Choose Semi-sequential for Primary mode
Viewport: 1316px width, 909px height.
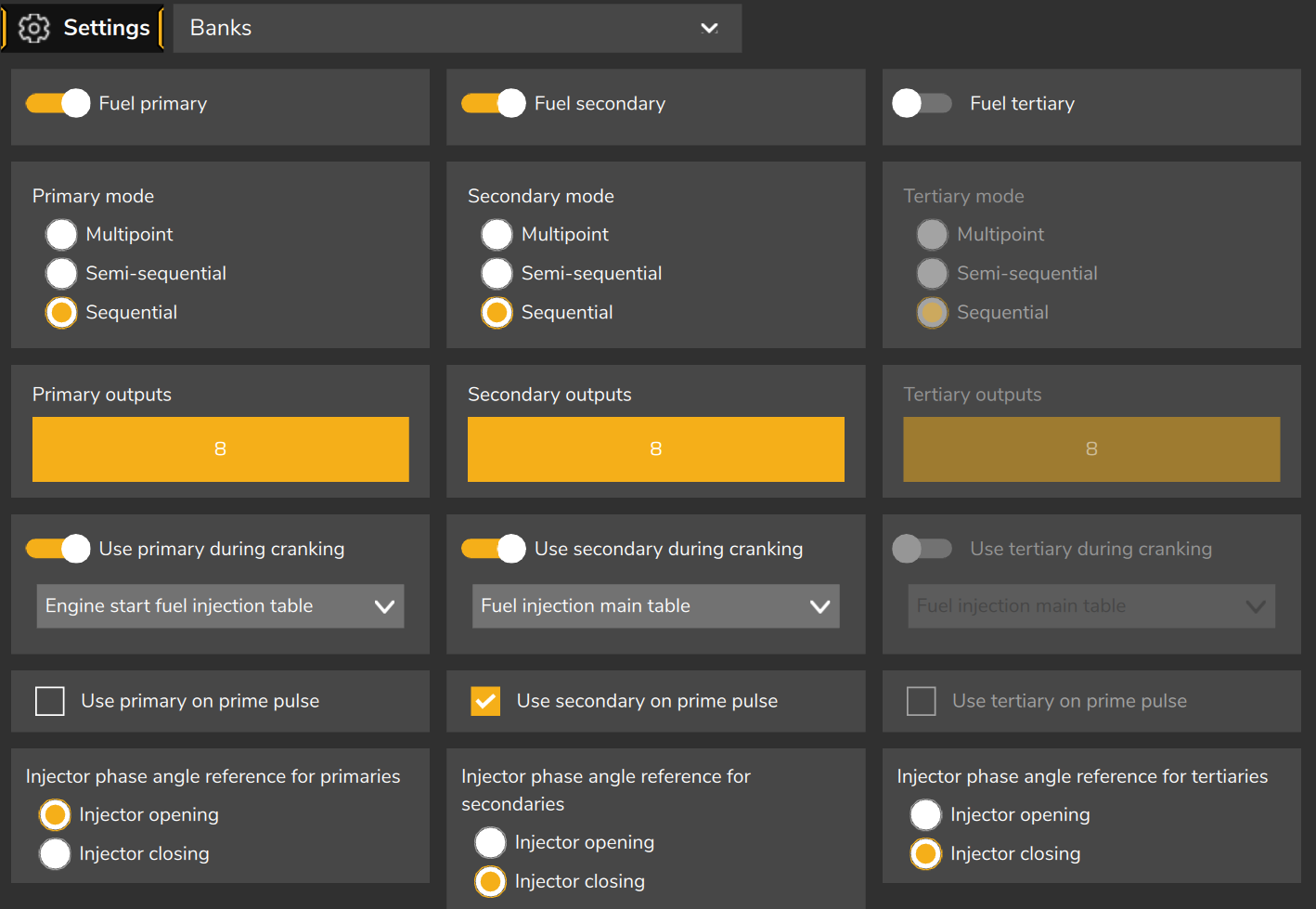click(x=61, y=274)
